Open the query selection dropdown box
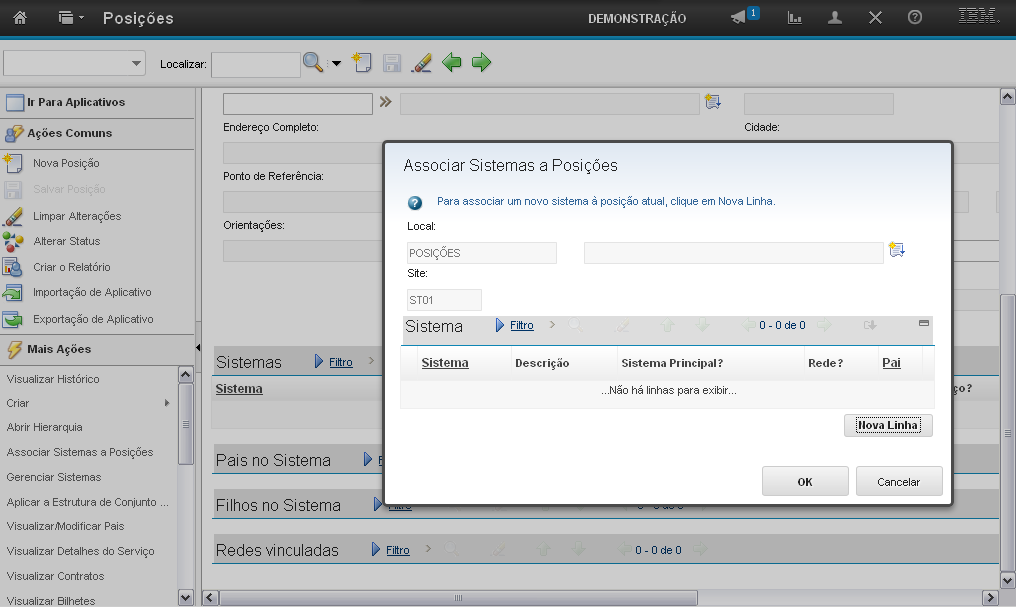Viewport: 1016px width, 607px height. click(x=74, y=63)
